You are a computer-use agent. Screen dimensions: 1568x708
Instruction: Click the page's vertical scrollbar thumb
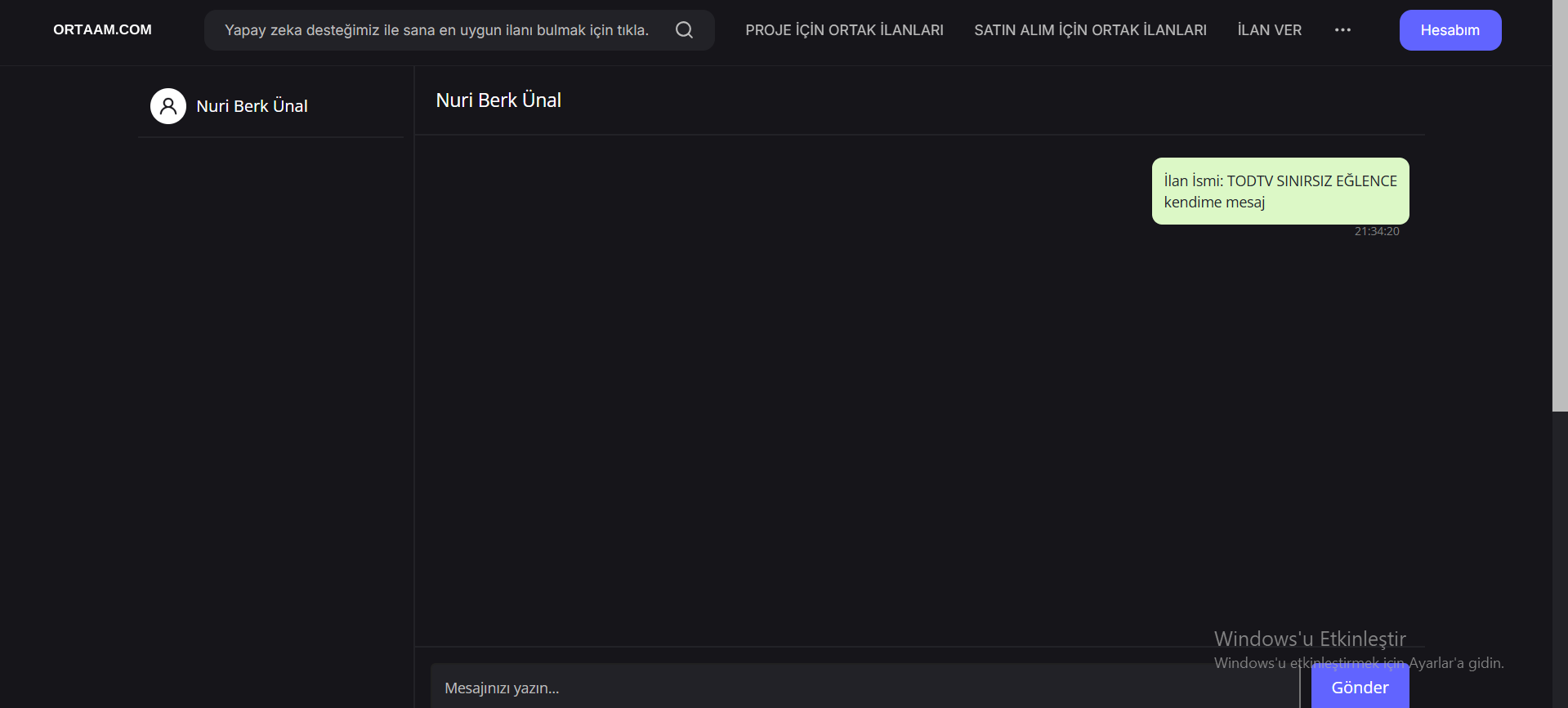1560,204
